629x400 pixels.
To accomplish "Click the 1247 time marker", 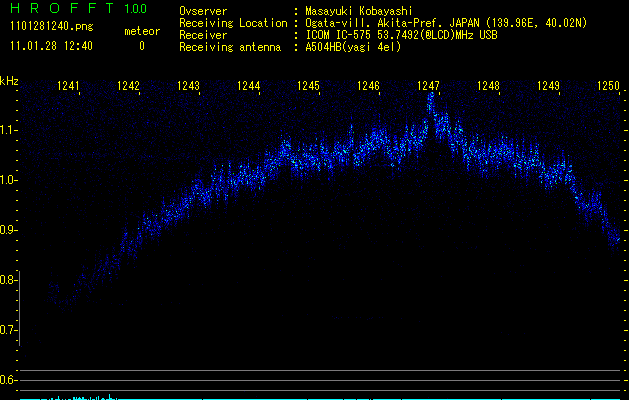I will click(x=428, y=87).
